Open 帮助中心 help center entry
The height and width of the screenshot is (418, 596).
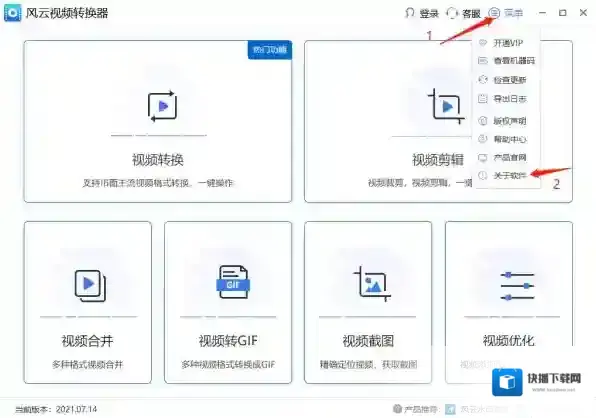point(506,139)
